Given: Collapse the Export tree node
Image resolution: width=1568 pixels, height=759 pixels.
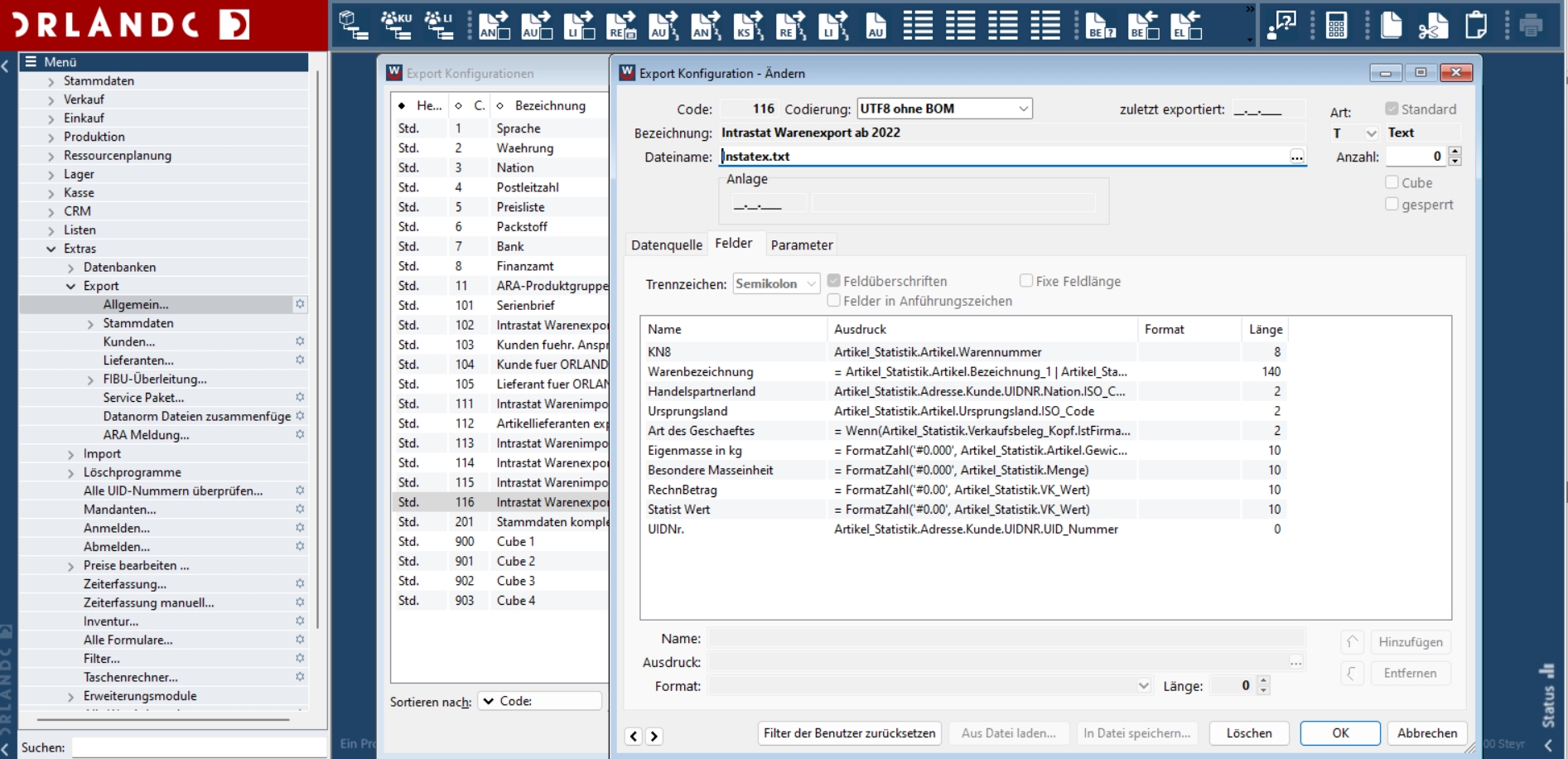Looking at the screenshot, I should tap(70, 286).
